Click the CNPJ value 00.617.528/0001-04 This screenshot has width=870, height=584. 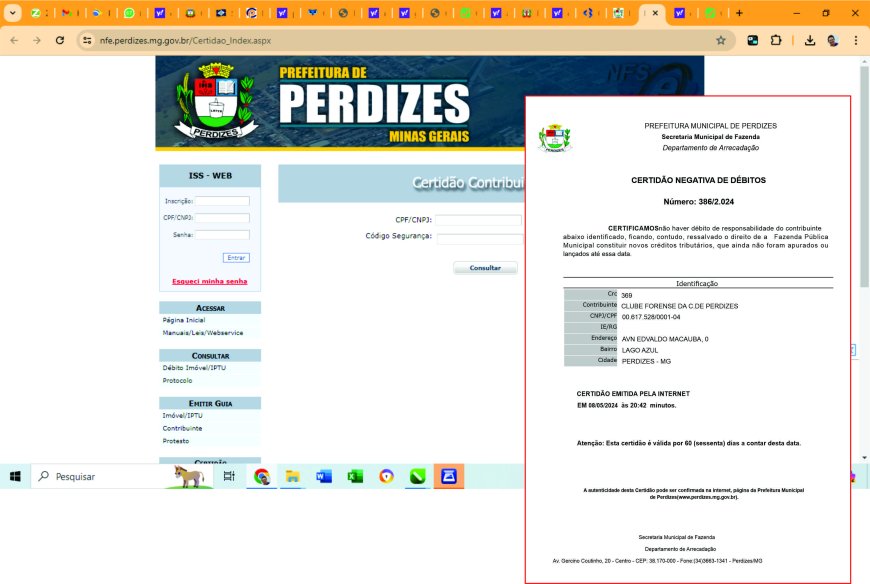point(651,317)
